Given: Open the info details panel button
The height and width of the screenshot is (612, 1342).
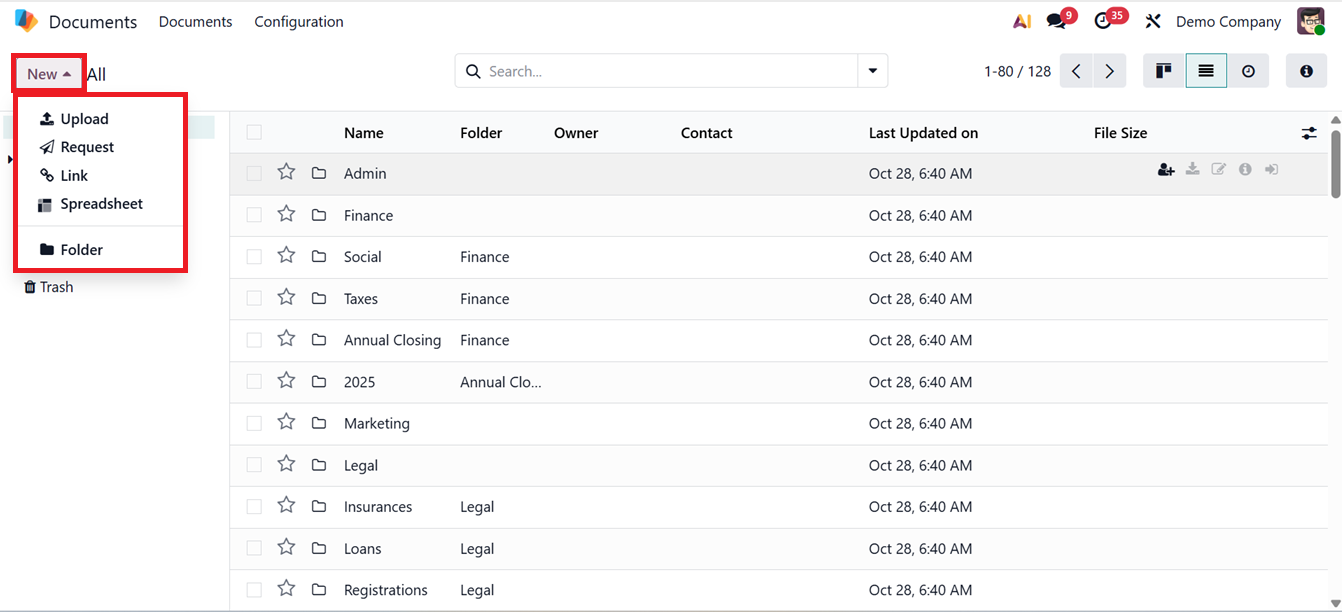Looking at the screenshot, I should (x=1306, y=71).
